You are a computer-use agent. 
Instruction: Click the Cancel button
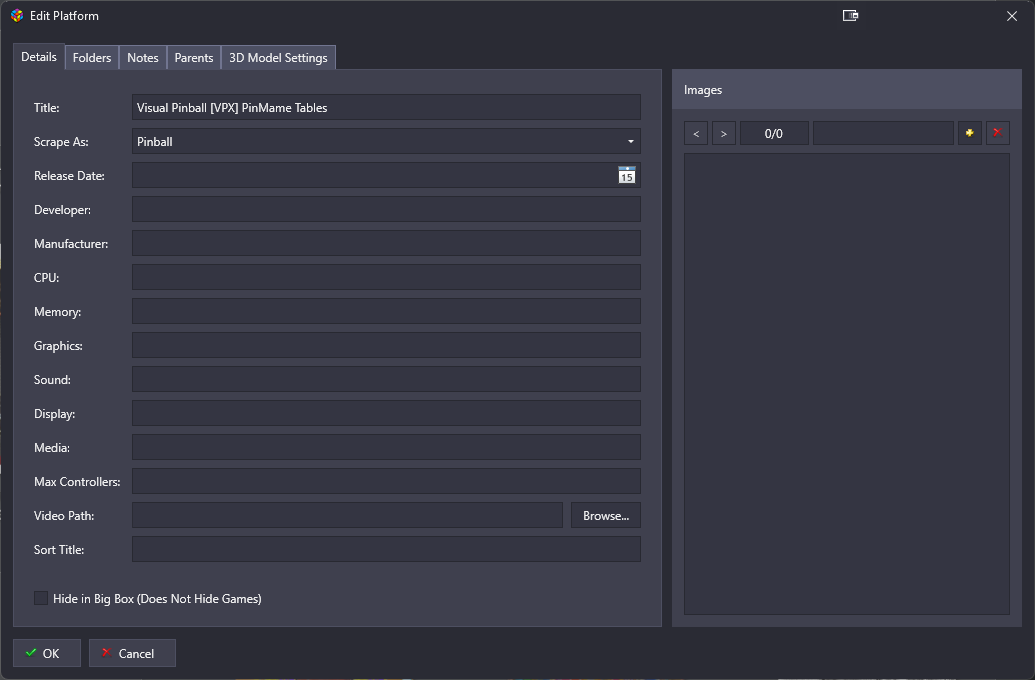pyautogui.click(x=132, y=653)
